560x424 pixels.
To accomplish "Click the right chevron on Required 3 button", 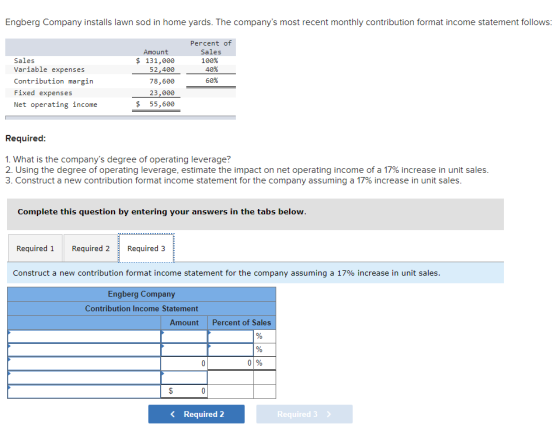I will pos(329,414).
